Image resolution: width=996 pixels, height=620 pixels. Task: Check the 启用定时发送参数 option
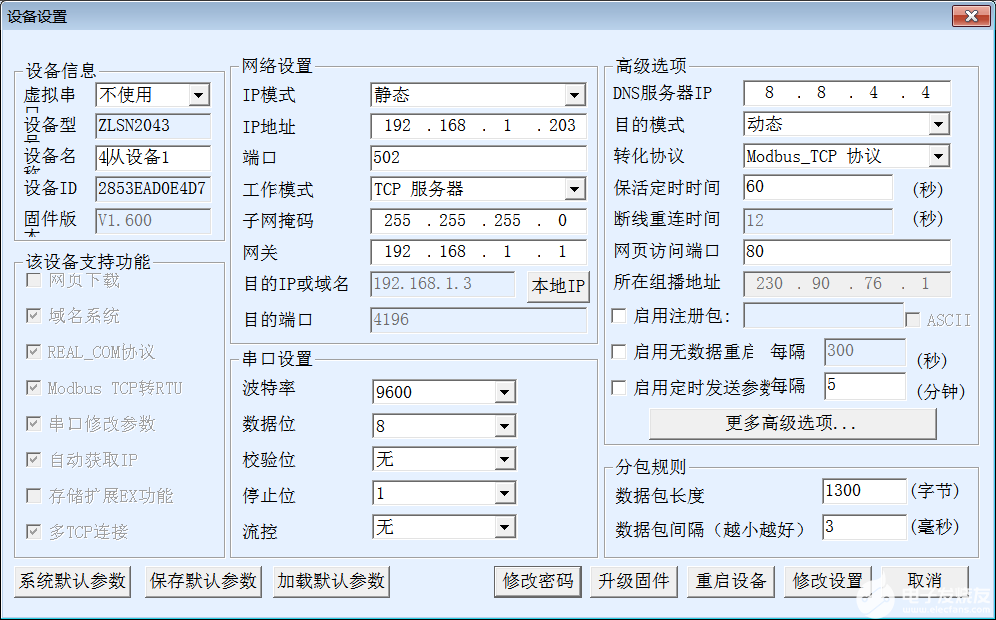pos(619,387)
